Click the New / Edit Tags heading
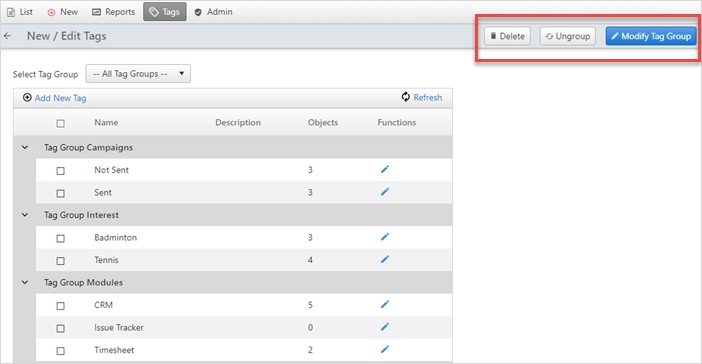This screenshot has height=364, width=702. tap(67, 36)
